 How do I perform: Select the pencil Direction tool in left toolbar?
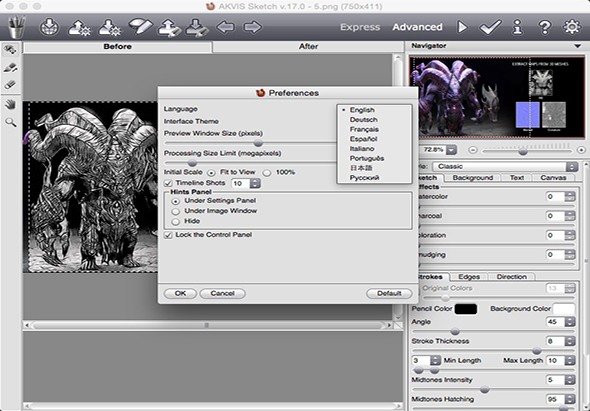(11, 68)
